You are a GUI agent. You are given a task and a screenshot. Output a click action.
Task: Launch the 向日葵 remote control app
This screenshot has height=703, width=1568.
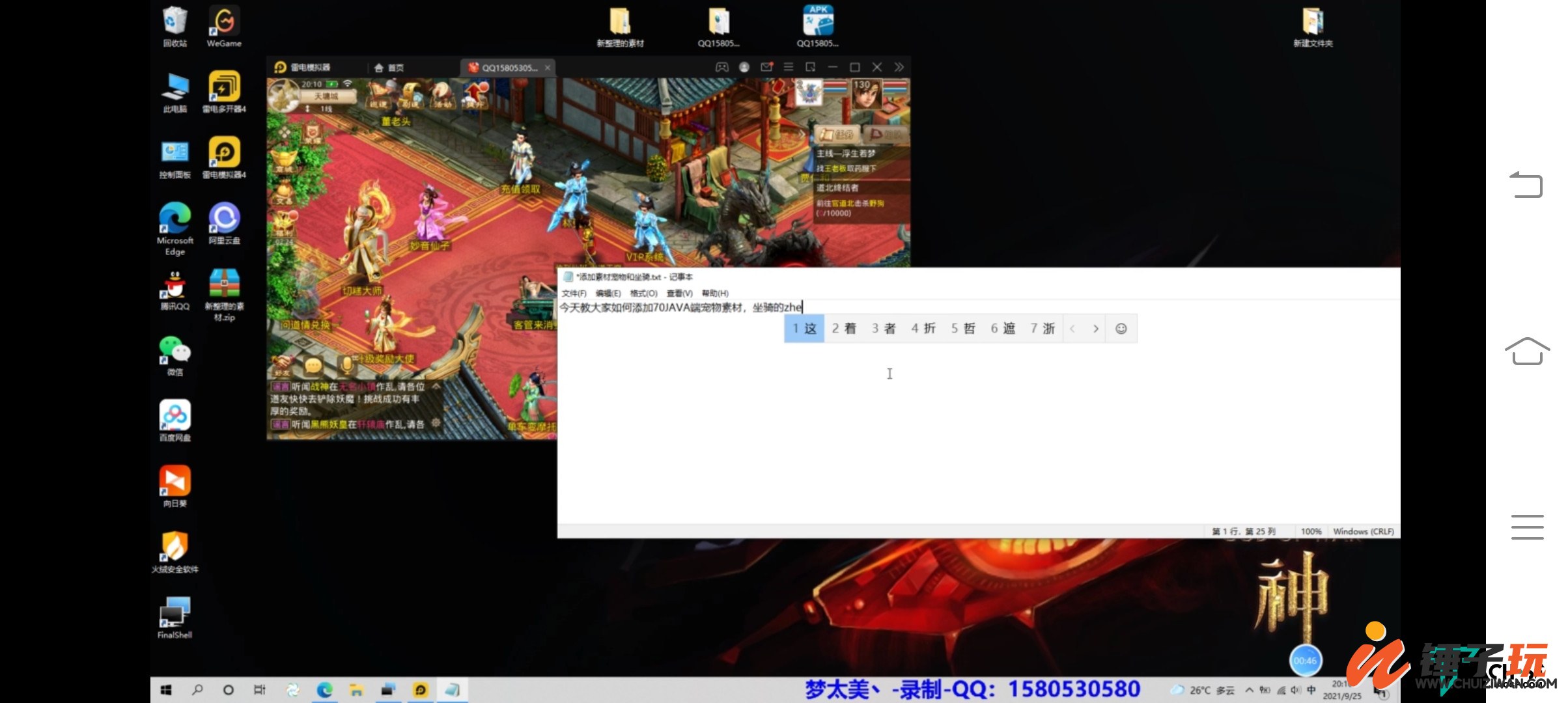(175, 486)
